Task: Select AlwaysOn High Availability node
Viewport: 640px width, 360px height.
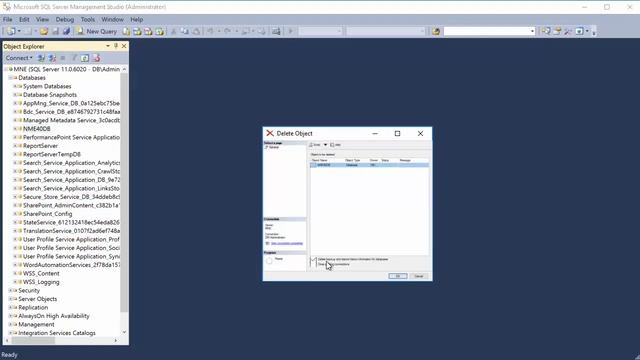Action: [54, 316]
